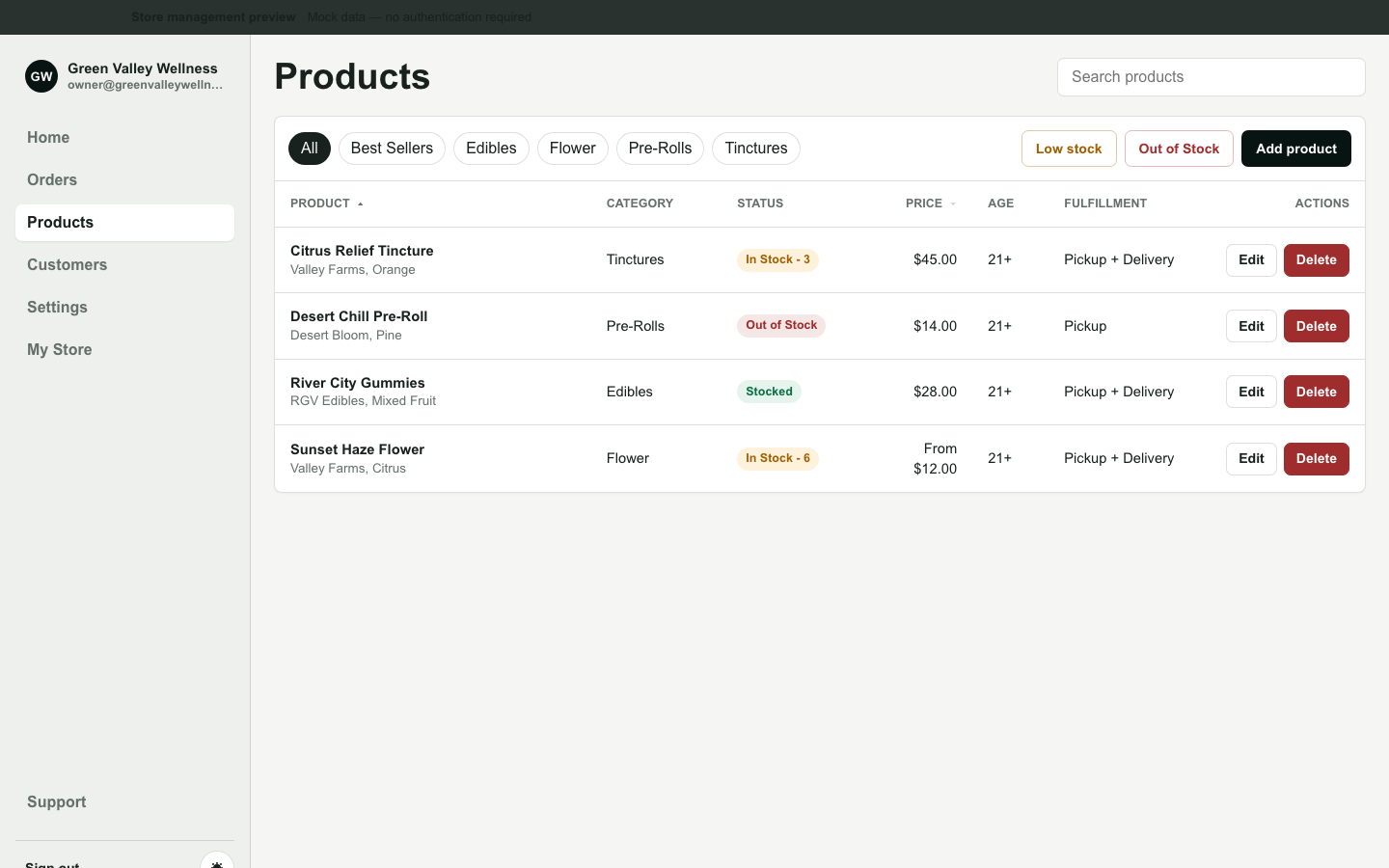Edit River City Gummies

click(x=1251, y=392)
